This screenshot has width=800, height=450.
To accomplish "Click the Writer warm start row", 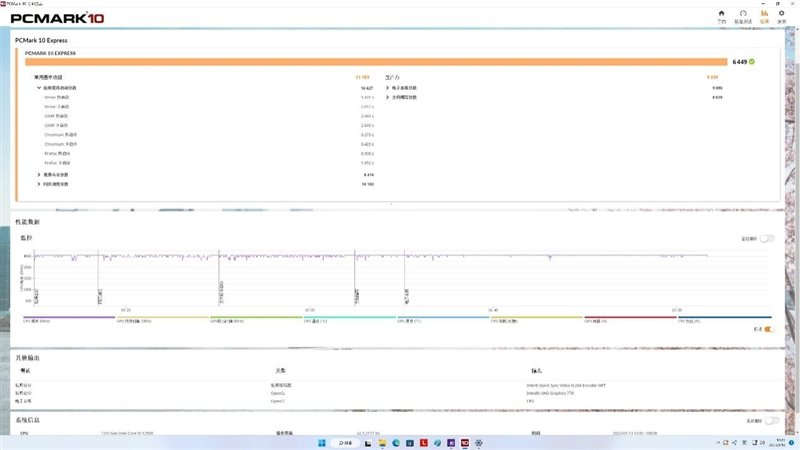I will tap(209, 97).
